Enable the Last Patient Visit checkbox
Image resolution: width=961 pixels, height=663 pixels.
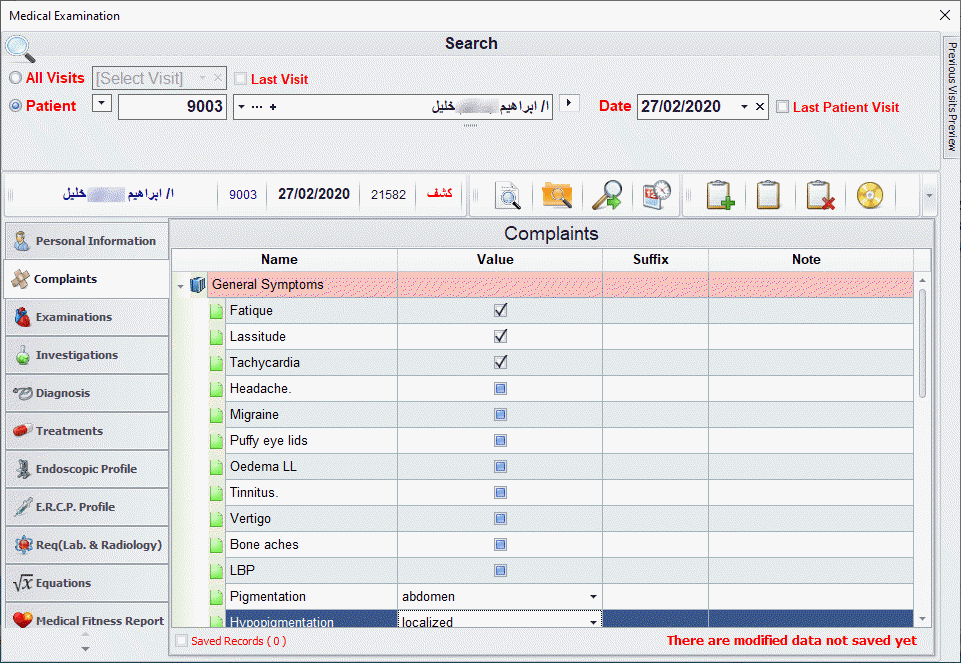[783, 107]
